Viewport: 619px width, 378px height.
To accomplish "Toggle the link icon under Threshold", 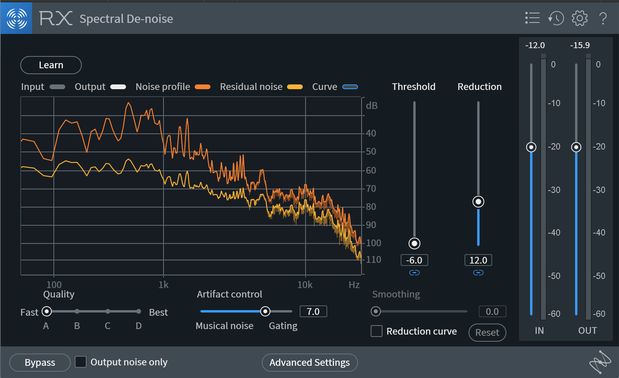I will coord(414,273).
